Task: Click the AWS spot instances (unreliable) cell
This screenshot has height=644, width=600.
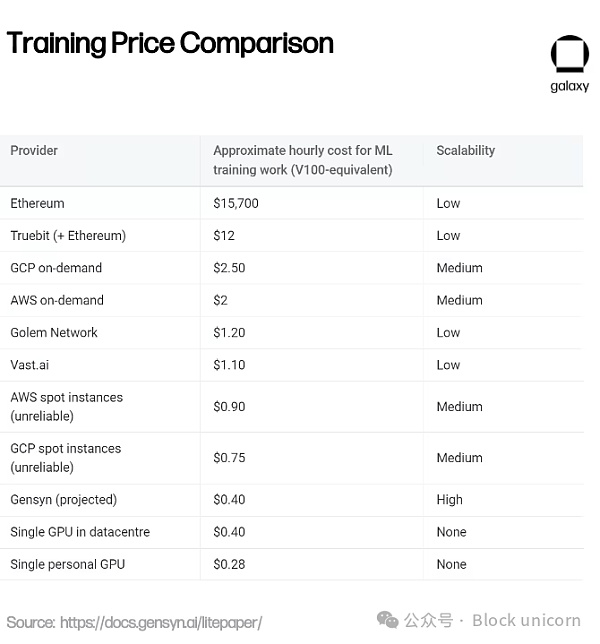Action: [66, 406]
